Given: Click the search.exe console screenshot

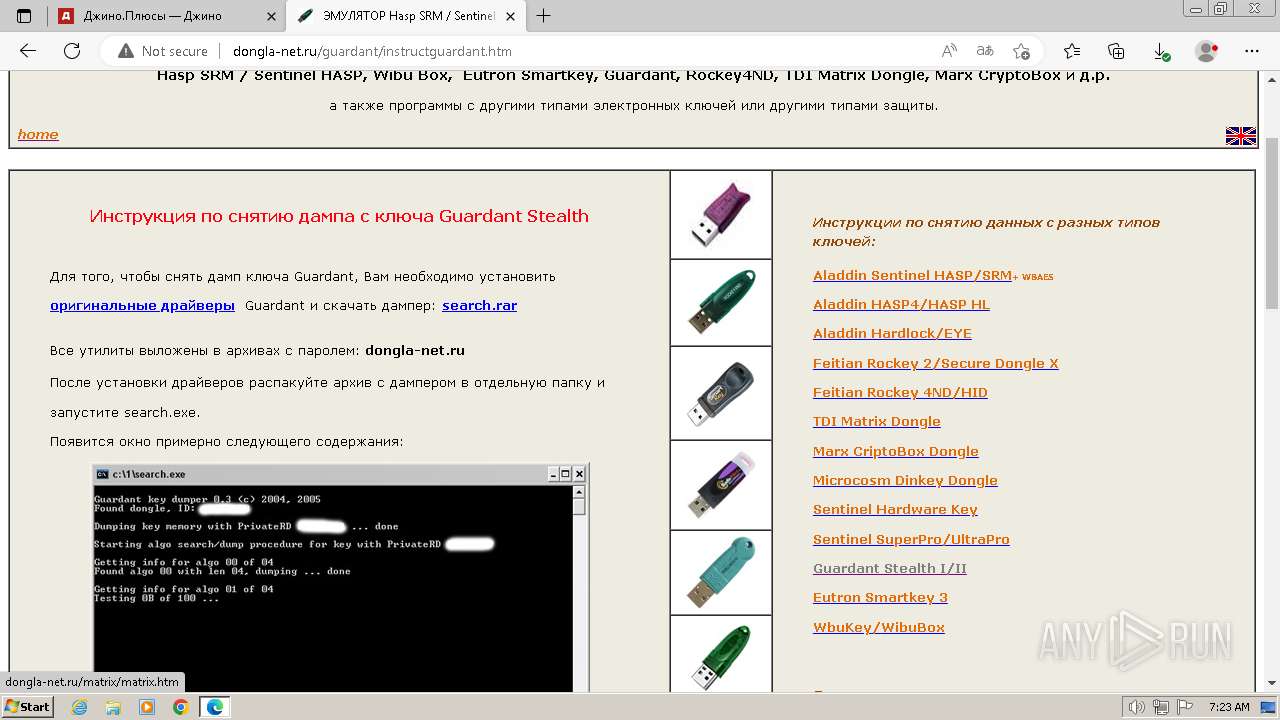Looking at the screenshot, I should point(340,577).
